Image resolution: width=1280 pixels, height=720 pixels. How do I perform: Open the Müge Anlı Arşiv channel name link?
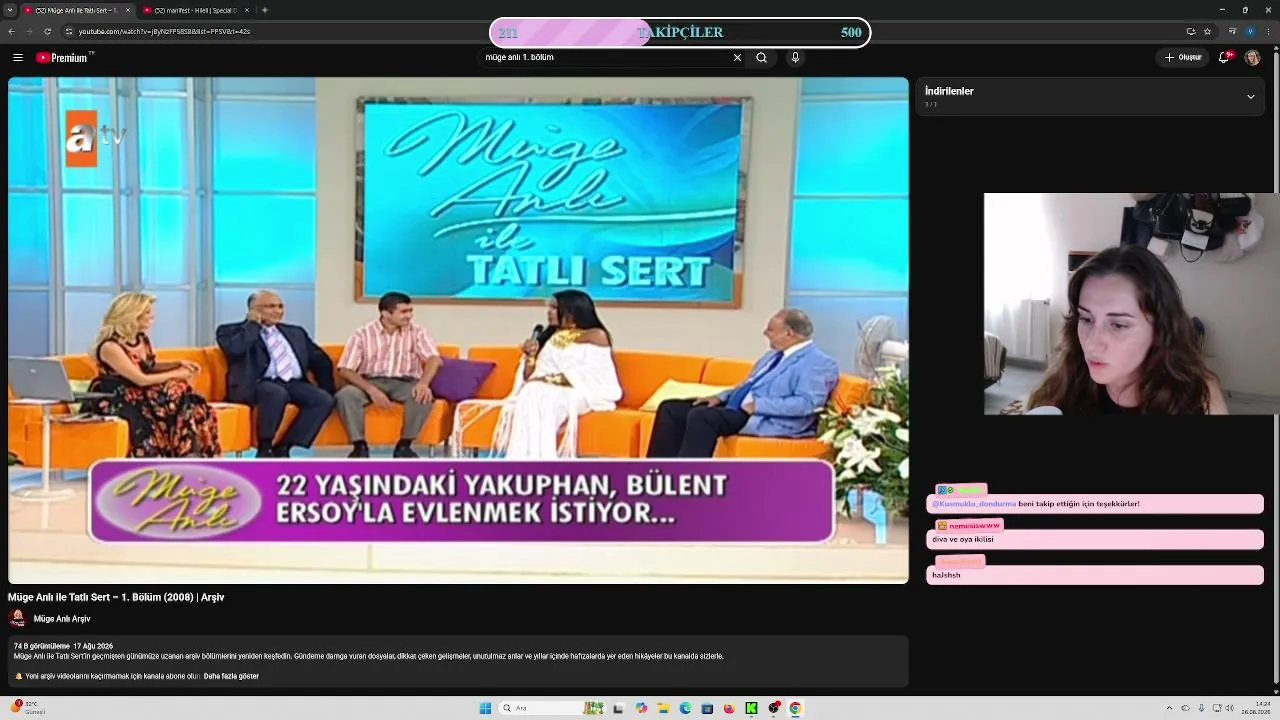(62, 619)
